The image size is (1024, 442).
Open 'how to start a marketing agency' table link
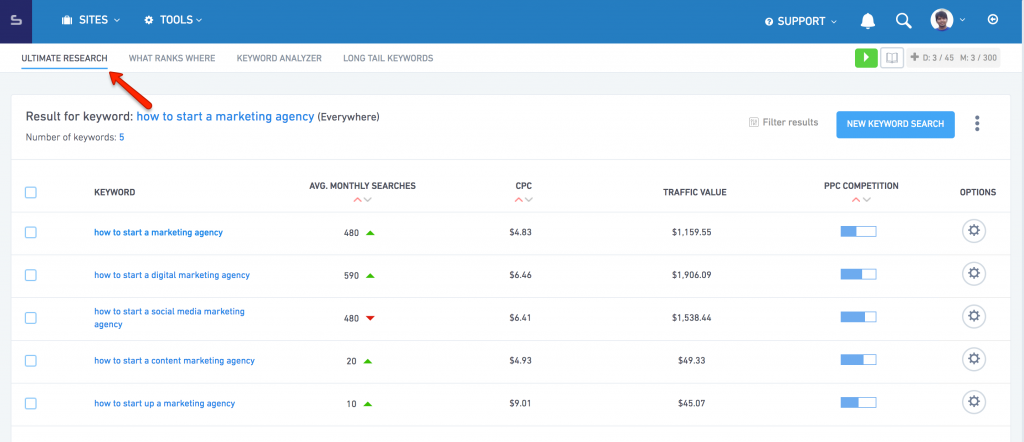tap(158, 232)
